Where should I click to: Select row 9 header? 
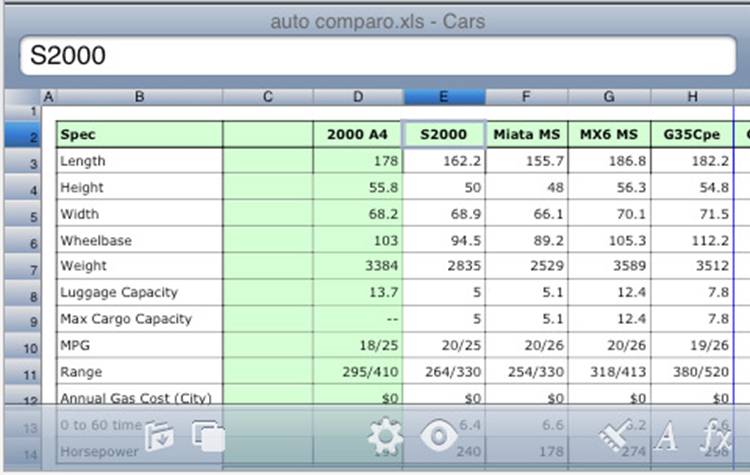pyautogui.click(x=23, y=320)
